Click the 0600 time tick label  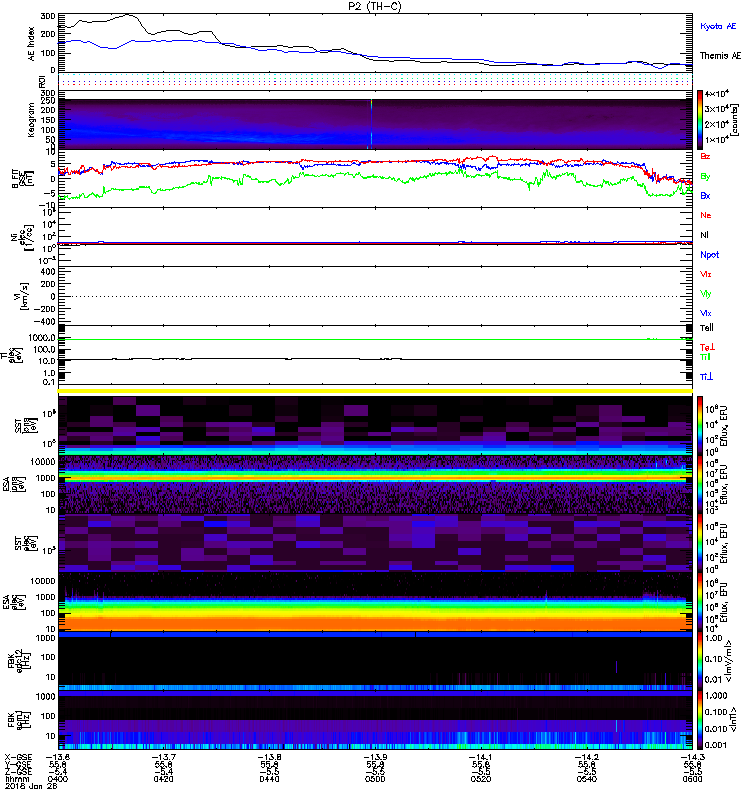(692, 779)
